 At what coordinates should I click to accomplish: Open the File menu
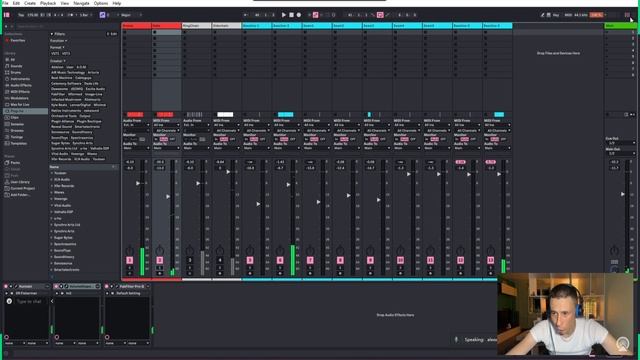5,3
